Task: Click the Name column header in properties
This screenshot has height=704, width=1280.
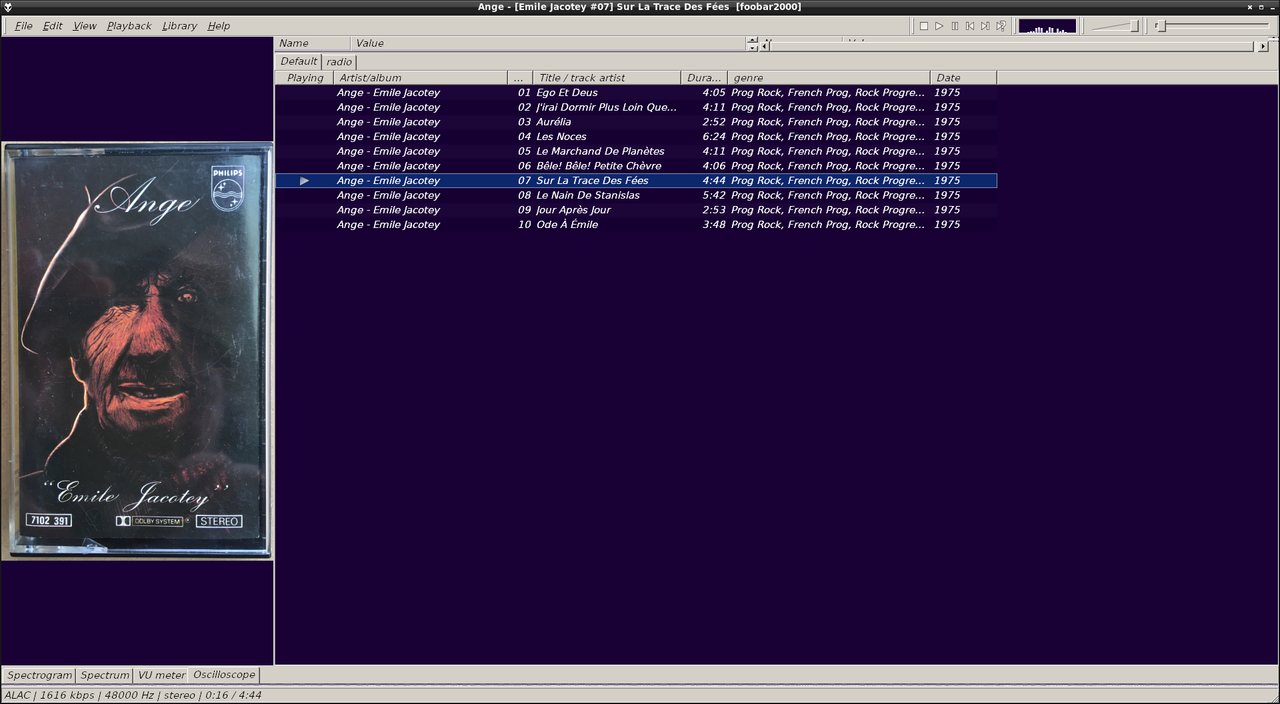Action: 313,44
